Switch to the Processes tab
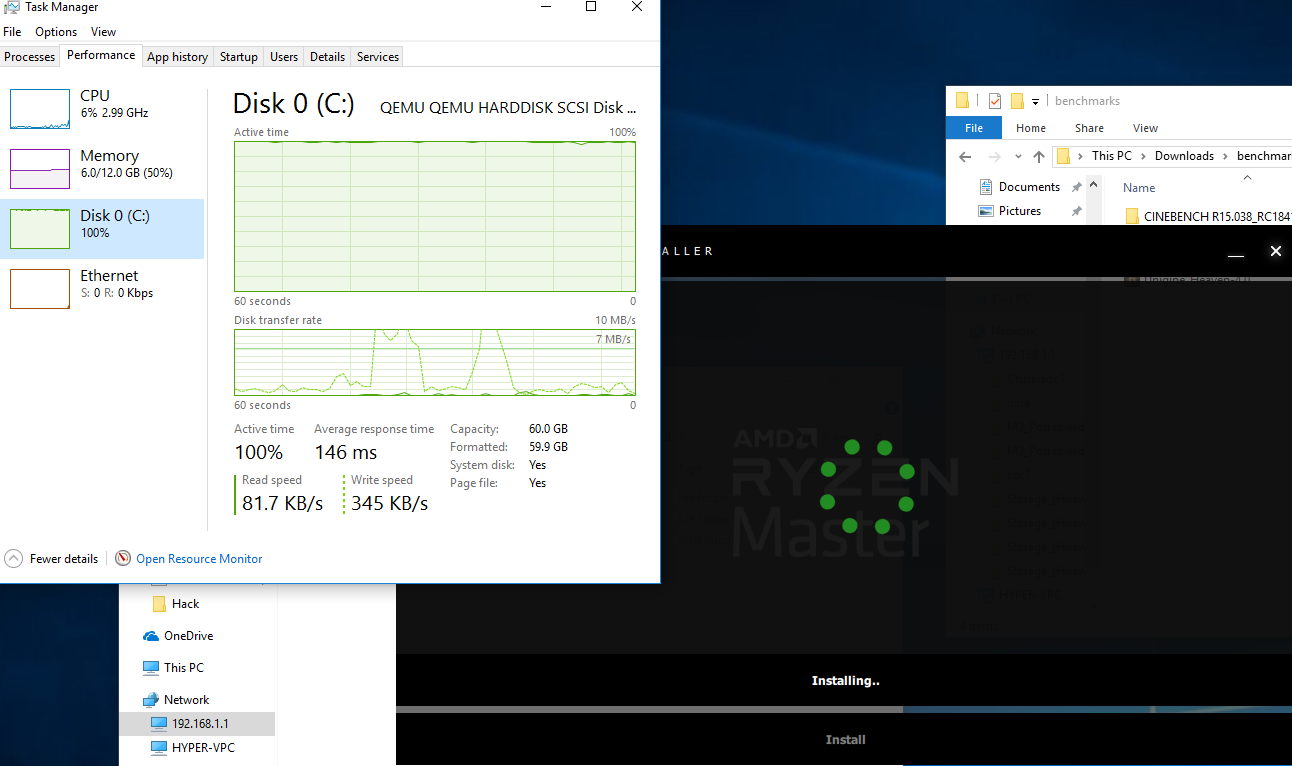The image size is (1292, 766). [x=30, y=57]
